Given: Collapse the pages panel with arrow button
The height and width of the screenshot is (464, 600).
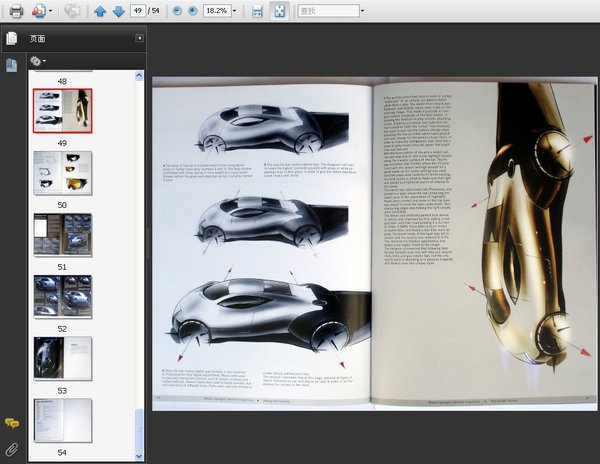Looking at the screenshot, I should click(139, 38).
